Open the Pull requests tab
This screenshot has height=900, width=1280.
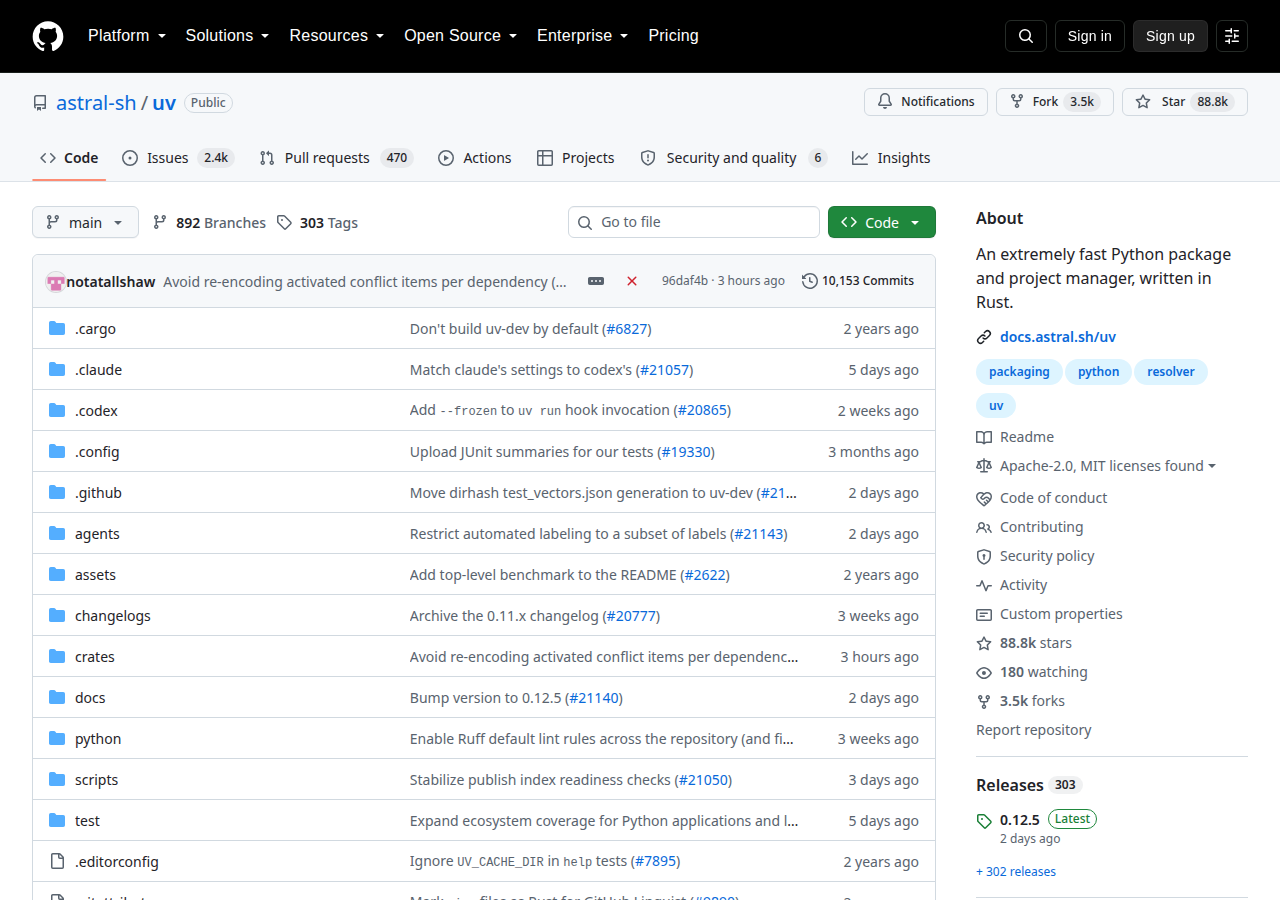pos(336,158)
